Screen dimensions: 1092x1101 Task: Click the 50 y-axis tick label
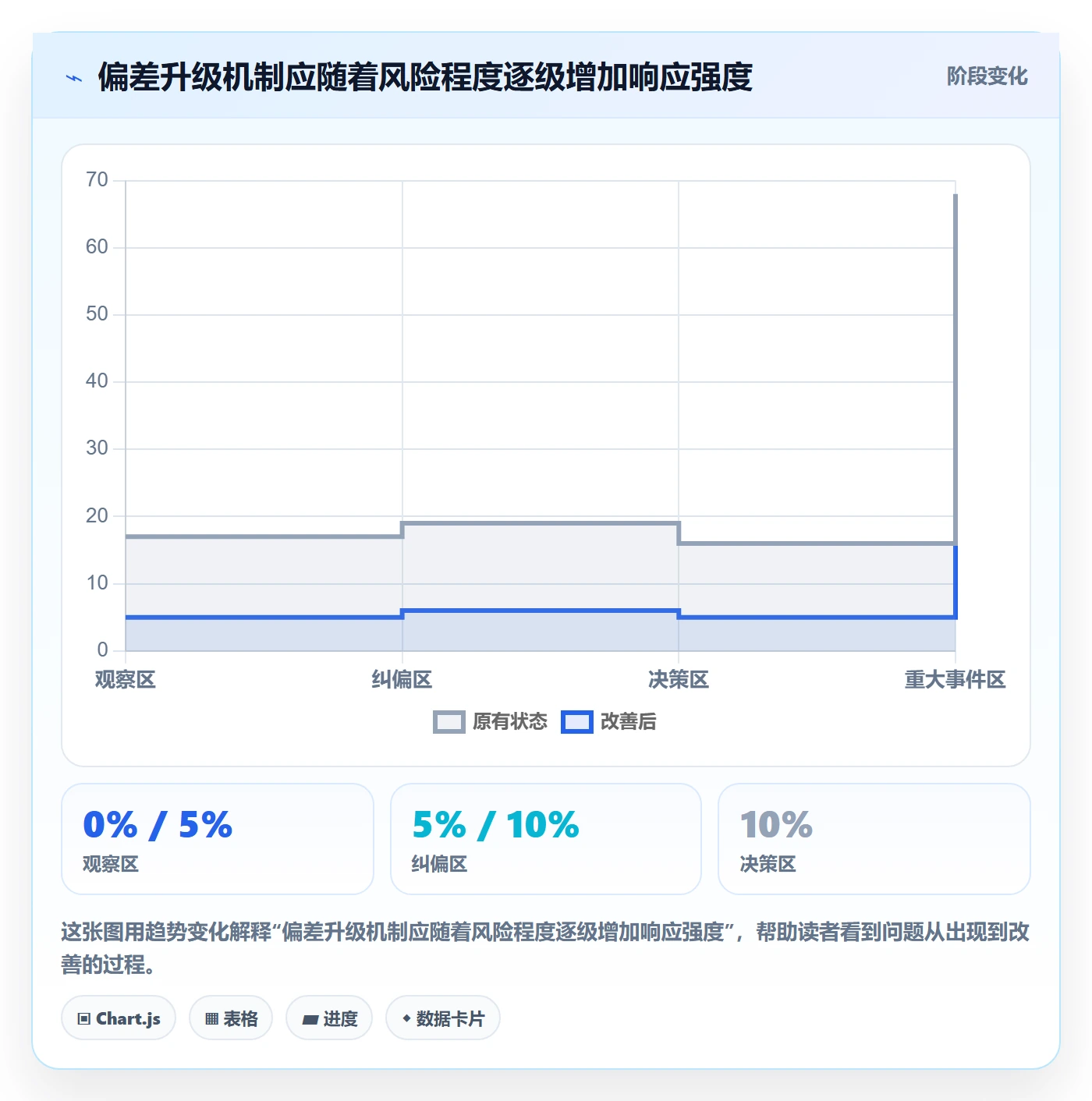pyautogui.click(x=97, y=314)
